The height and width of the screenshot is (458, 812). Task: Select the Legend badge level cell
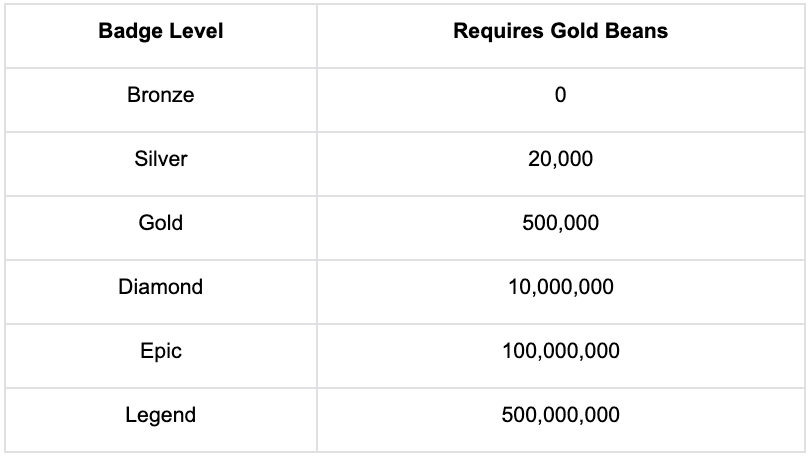click(161, 415)
